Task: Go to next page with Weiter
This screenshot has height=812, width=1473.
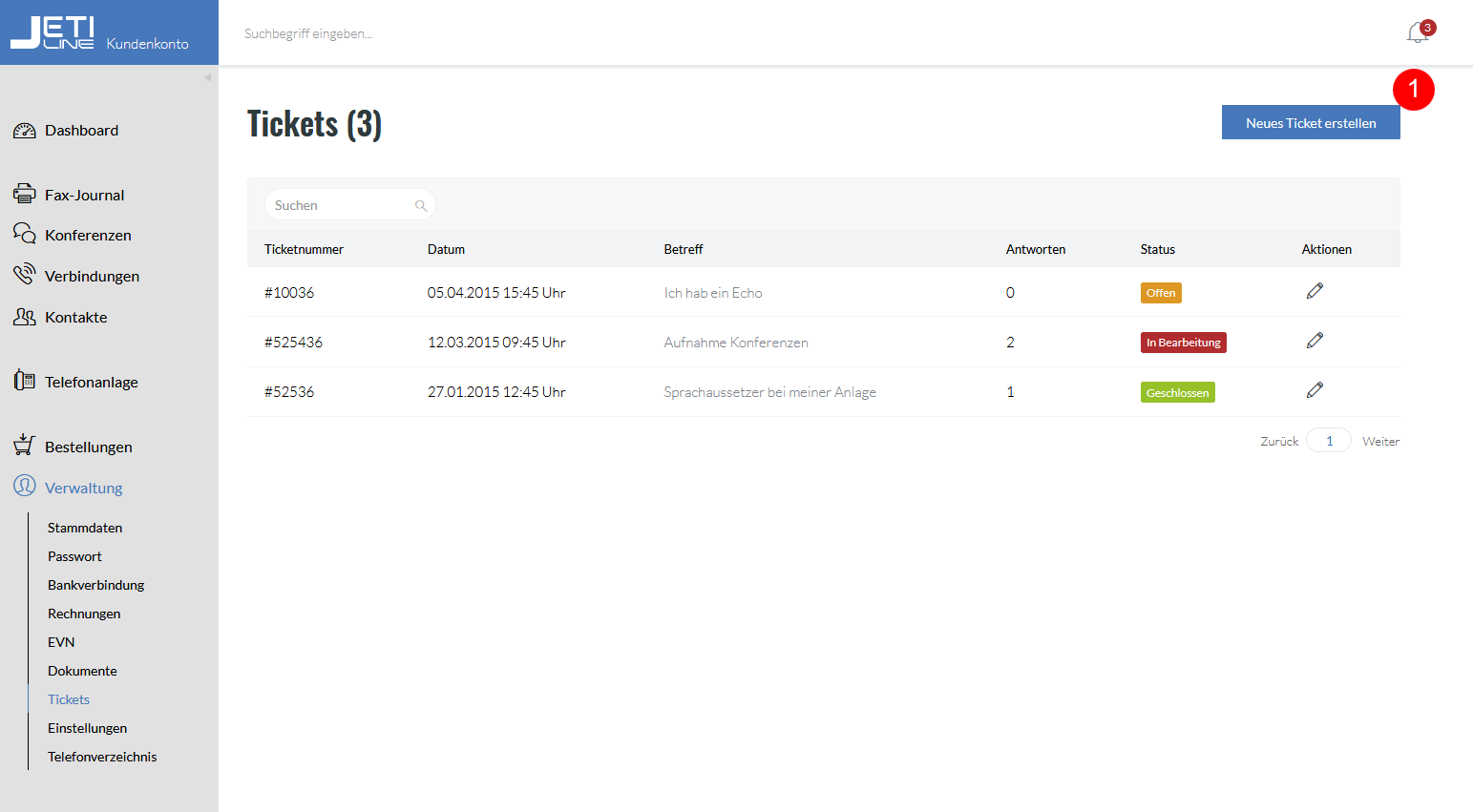Action: tap(1380, 441)
